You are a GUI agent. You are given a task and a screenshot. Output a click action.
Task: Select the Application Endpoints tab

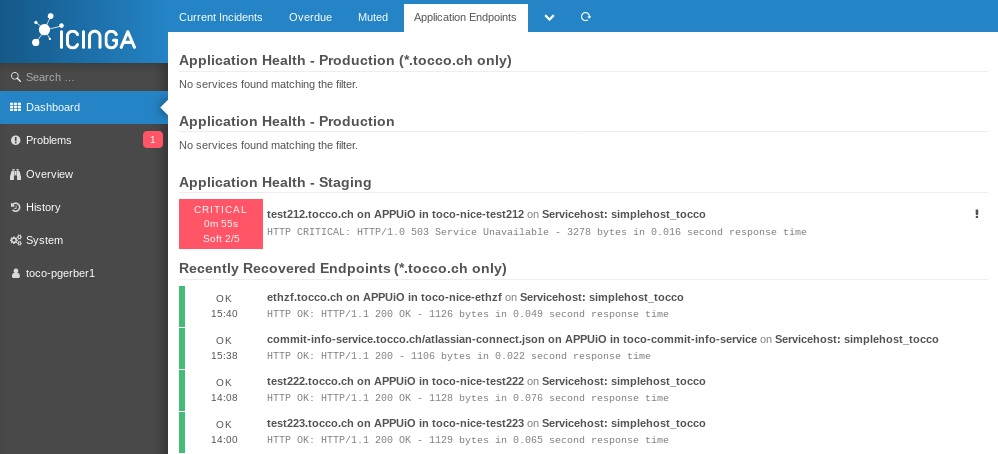(x=465, y=17)
